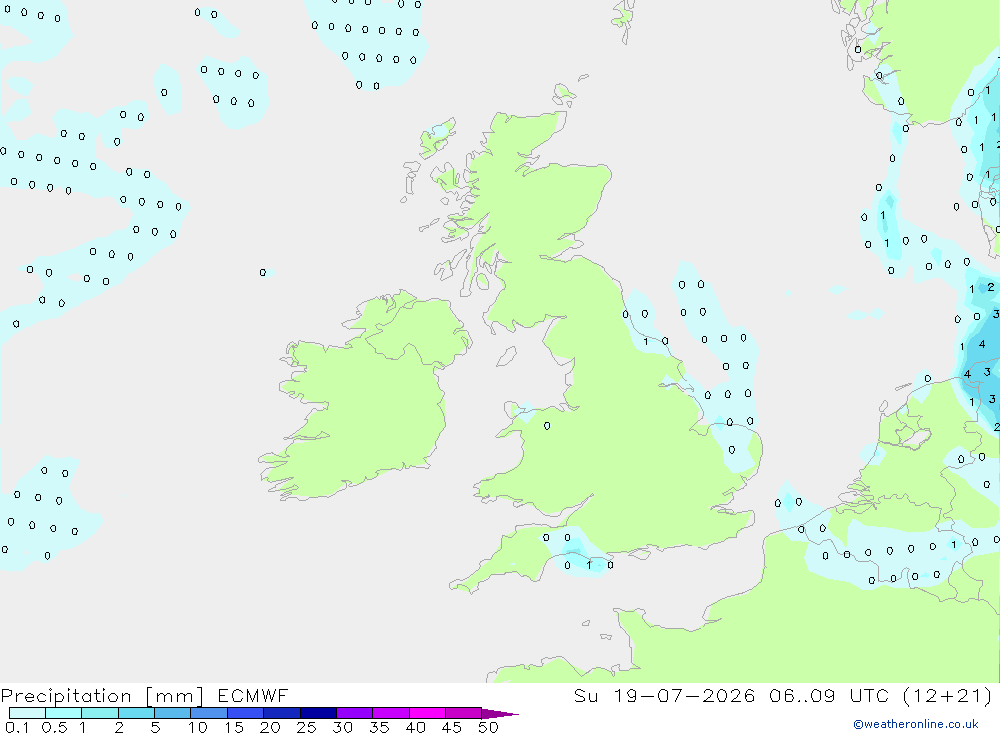This screenshot has height=733, width=1000.
Task: Click the "30" legend value
Action: pos(342,727)
